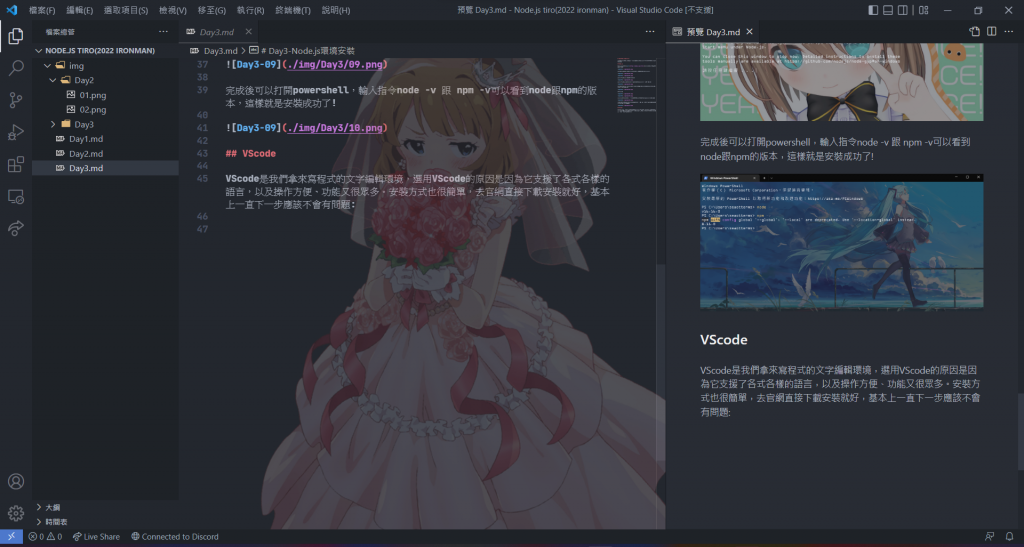Open Run and Debug view
The width and height of the screenshot is (1024, 547).
pos(16,132)
